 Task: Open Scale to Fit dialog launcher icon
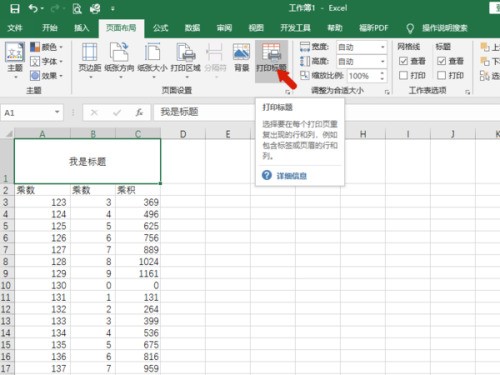click(x=387, y=92)
